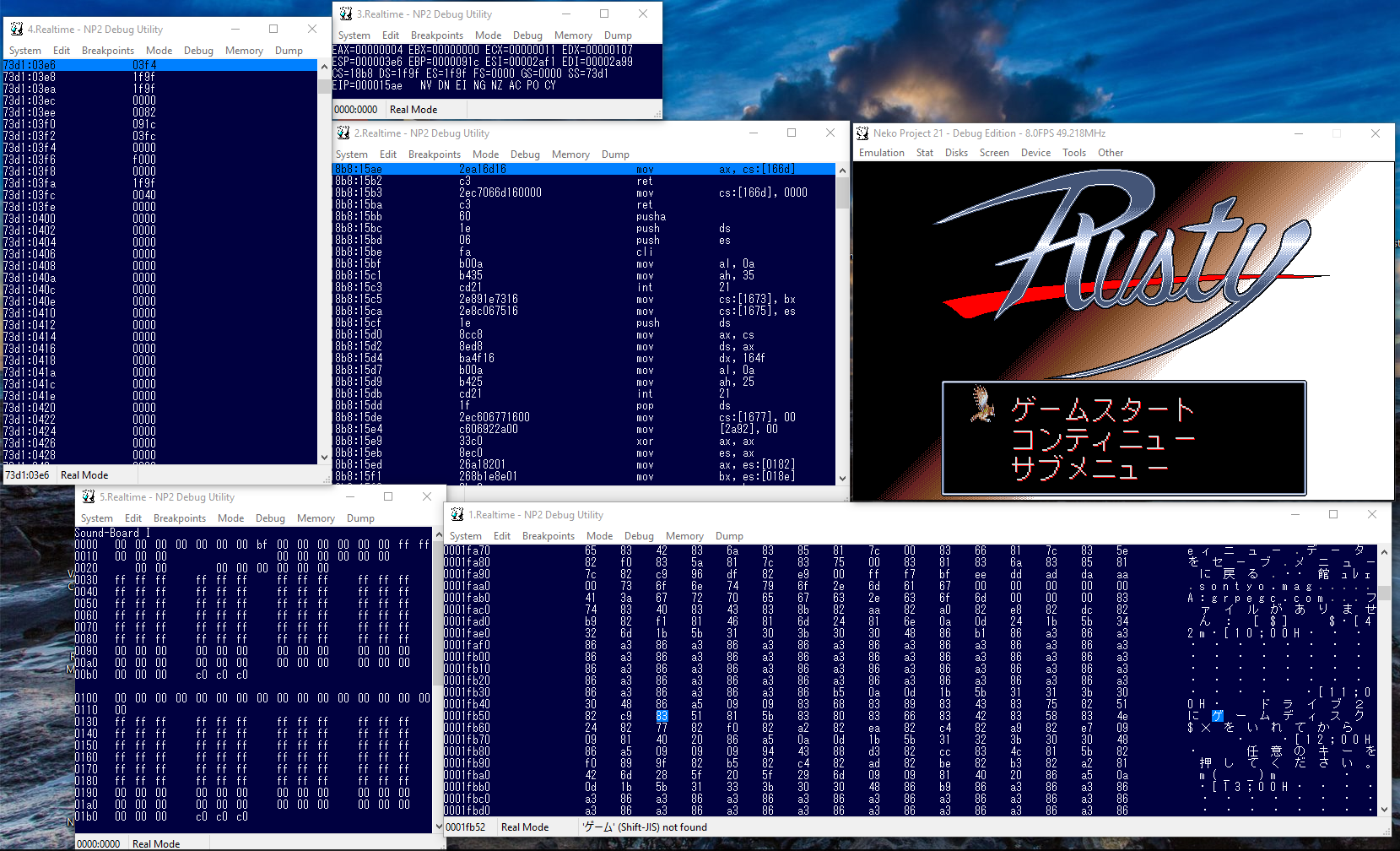The width and height of the screenshot is (1400, 851).
Task: Open the Dump menu in 1.Realtime window
Action: [x=729, y=536]
